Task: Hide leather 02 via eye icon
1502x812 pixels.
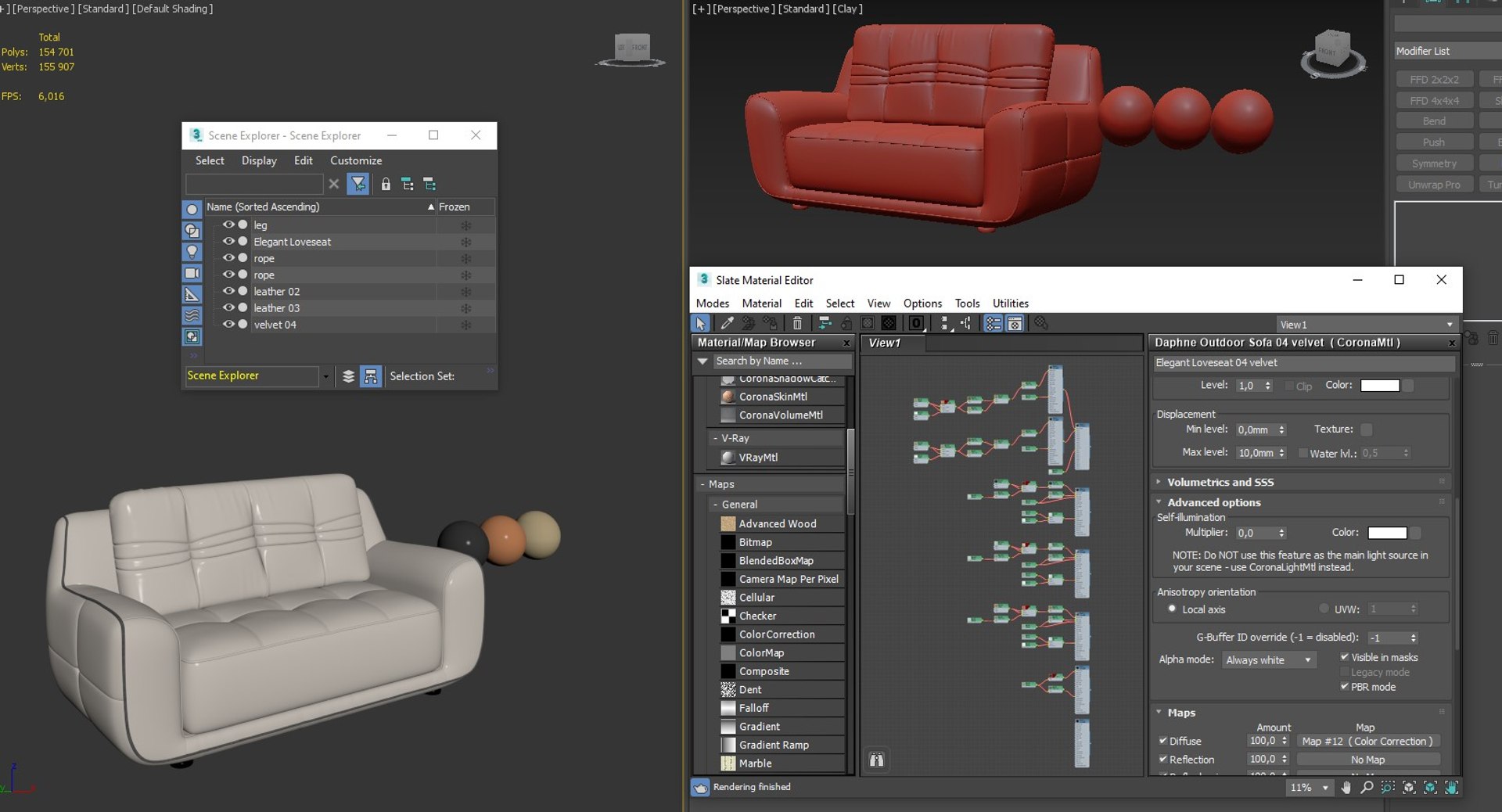Action: pyautogui.click(x=228, y=291)
